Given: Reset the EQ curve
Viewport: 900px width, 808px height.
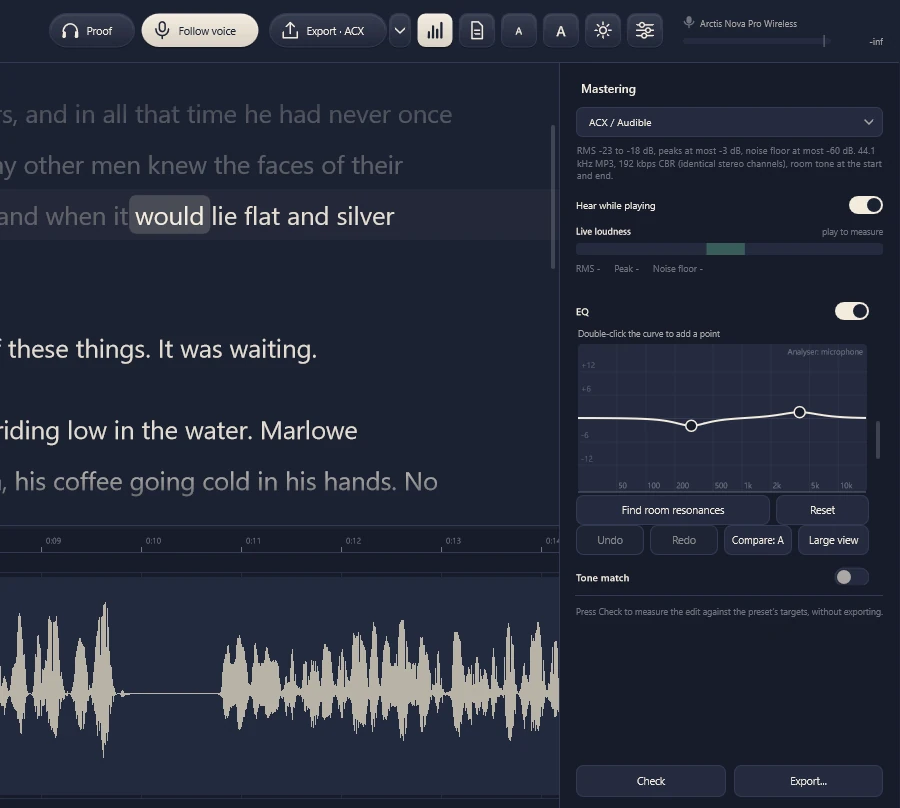Looking at the screenshot, I should pos(822,510).
